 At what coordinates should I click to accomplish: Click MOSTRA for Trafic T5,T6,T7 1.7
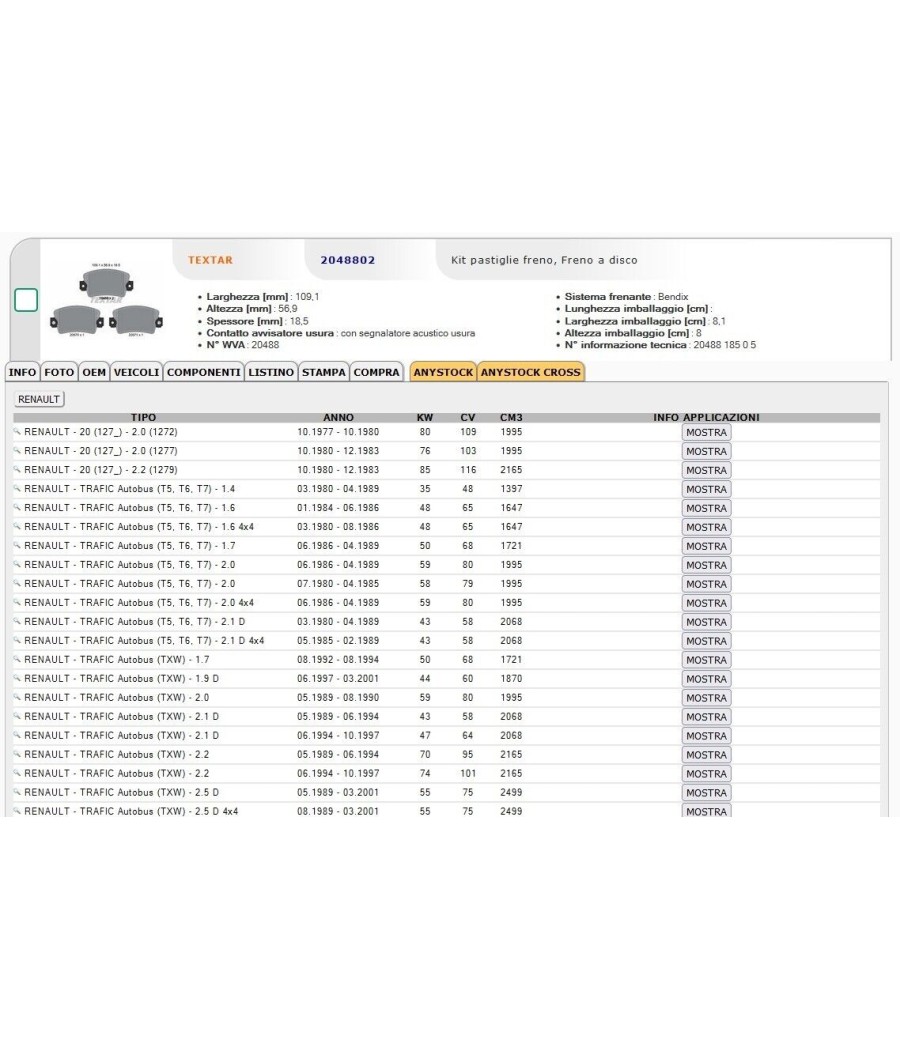click(x=706, y=546)
